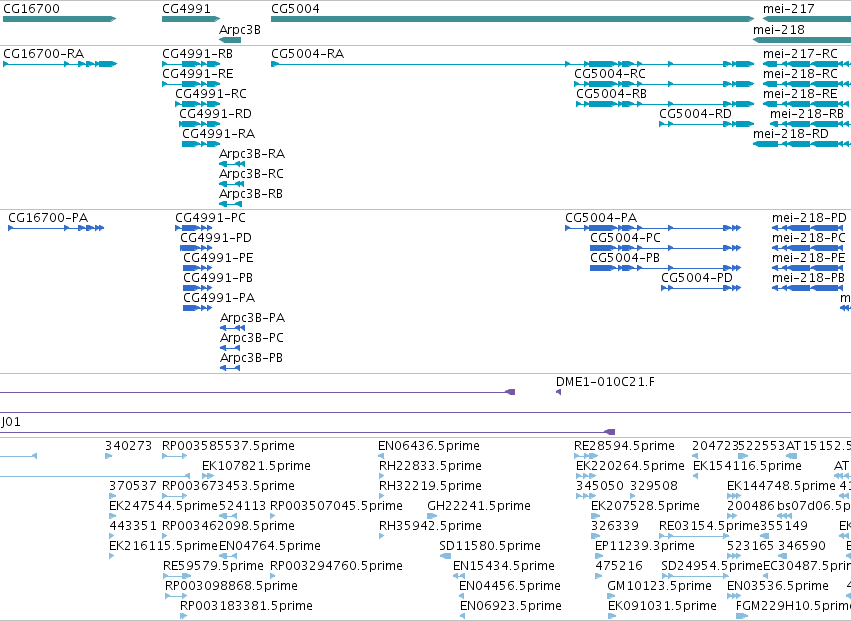This screenshot has width=851, height=621.
Task: Open transcript CG5004-RC
Action: [664, 84]
